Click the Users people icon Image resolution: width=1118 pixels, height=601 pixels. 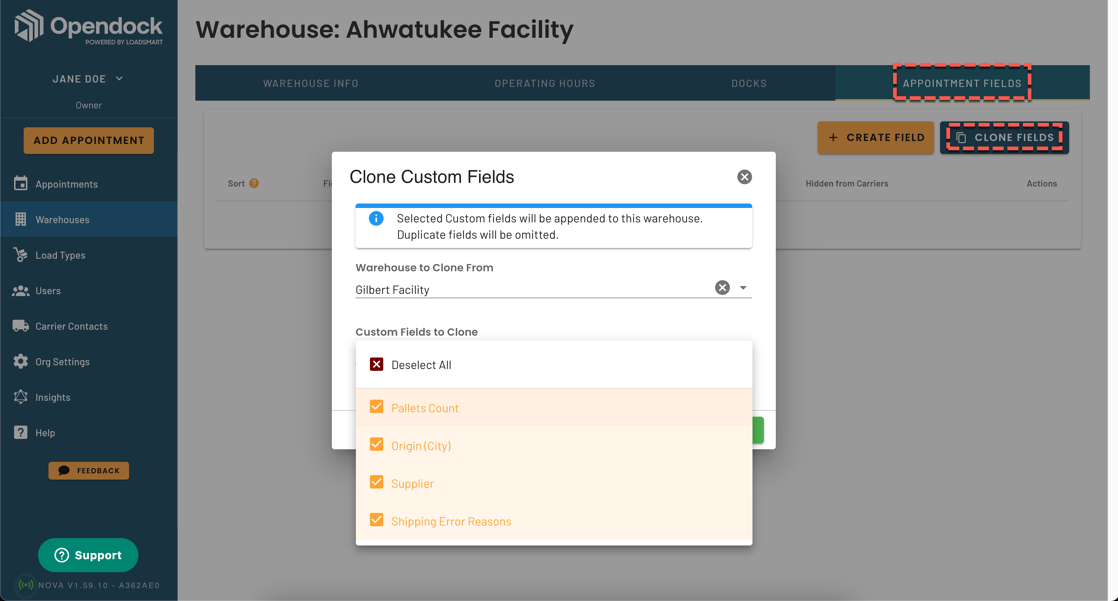tap(21, 290)
